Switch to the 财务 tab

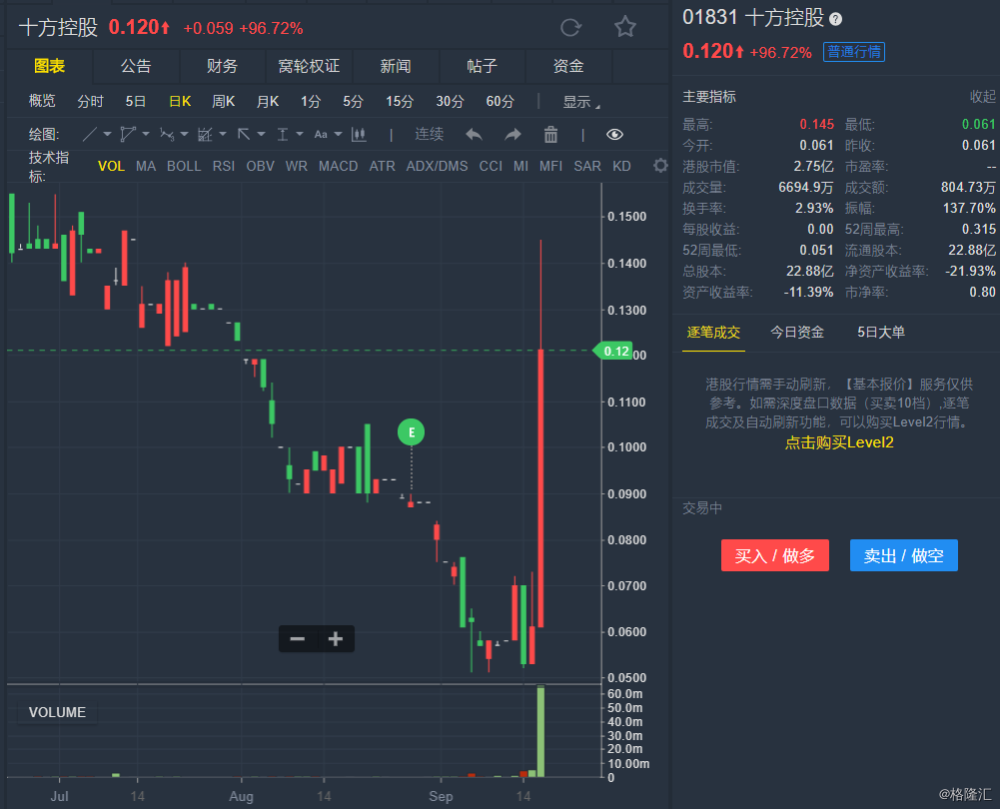[x=222, y=66]
